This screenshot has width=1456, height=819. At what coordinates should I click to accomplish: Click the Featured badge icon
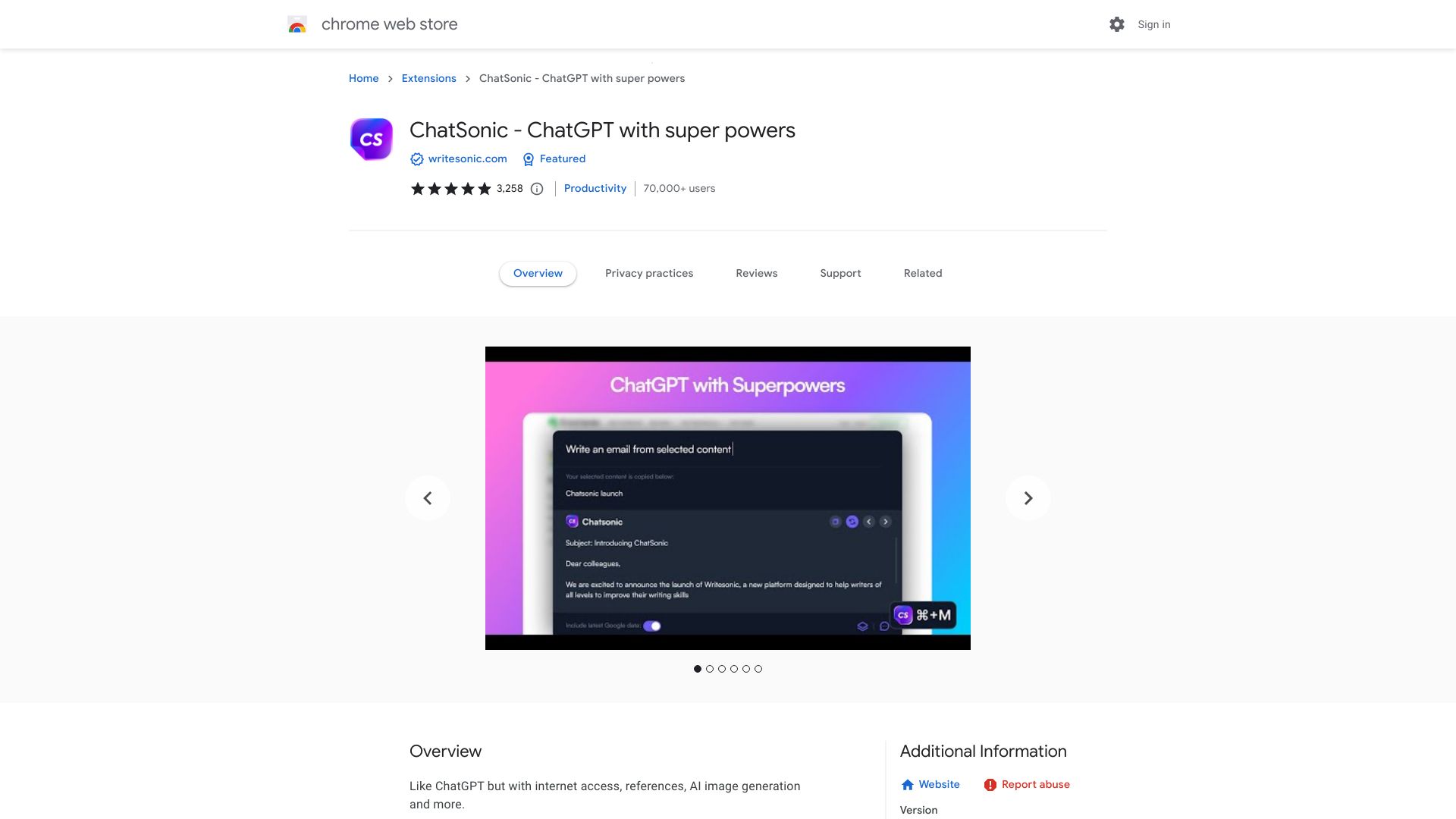(528, 158)
